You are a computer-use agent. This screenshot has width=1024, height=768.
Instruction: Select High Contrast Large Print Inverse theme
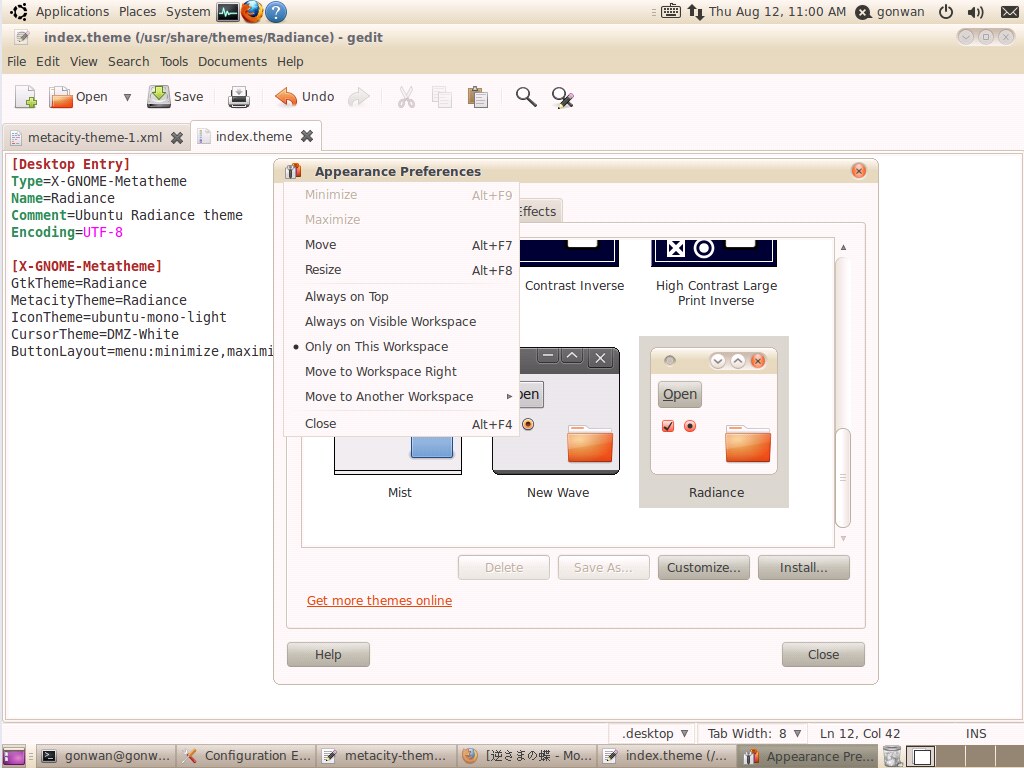pyautogui.click(x=715, y=273)
